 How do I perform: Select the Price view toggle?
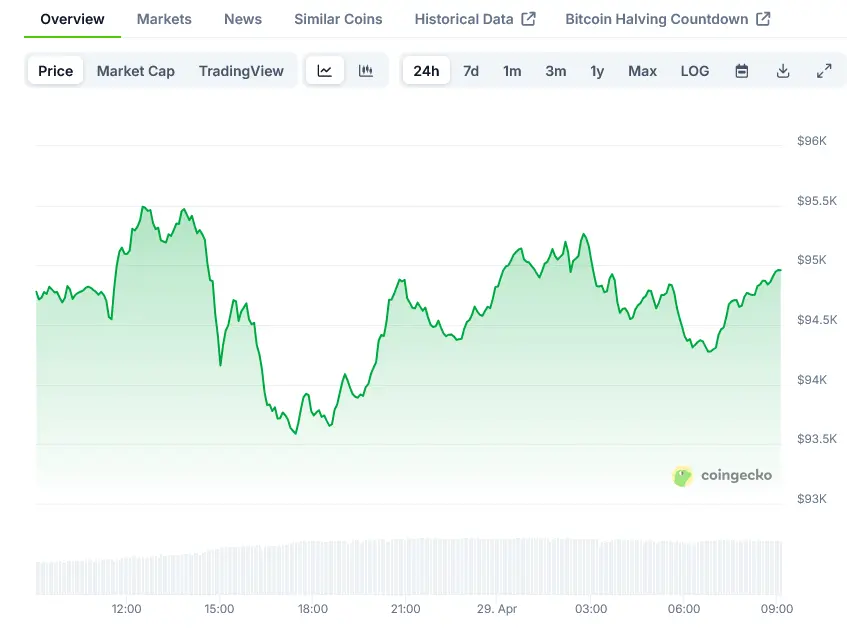coord(56,71)
